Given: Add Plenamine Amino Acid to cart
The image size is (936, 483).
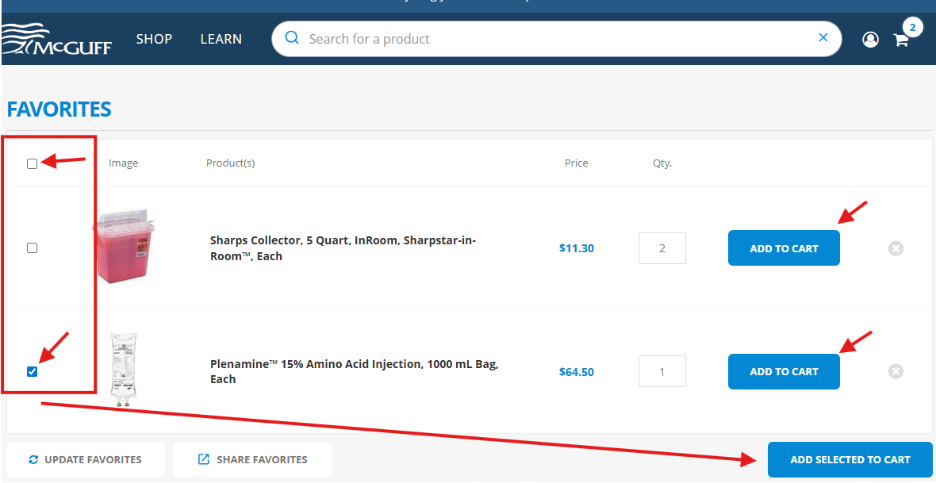Looking at the screenshot, I should tap(783, 371).
